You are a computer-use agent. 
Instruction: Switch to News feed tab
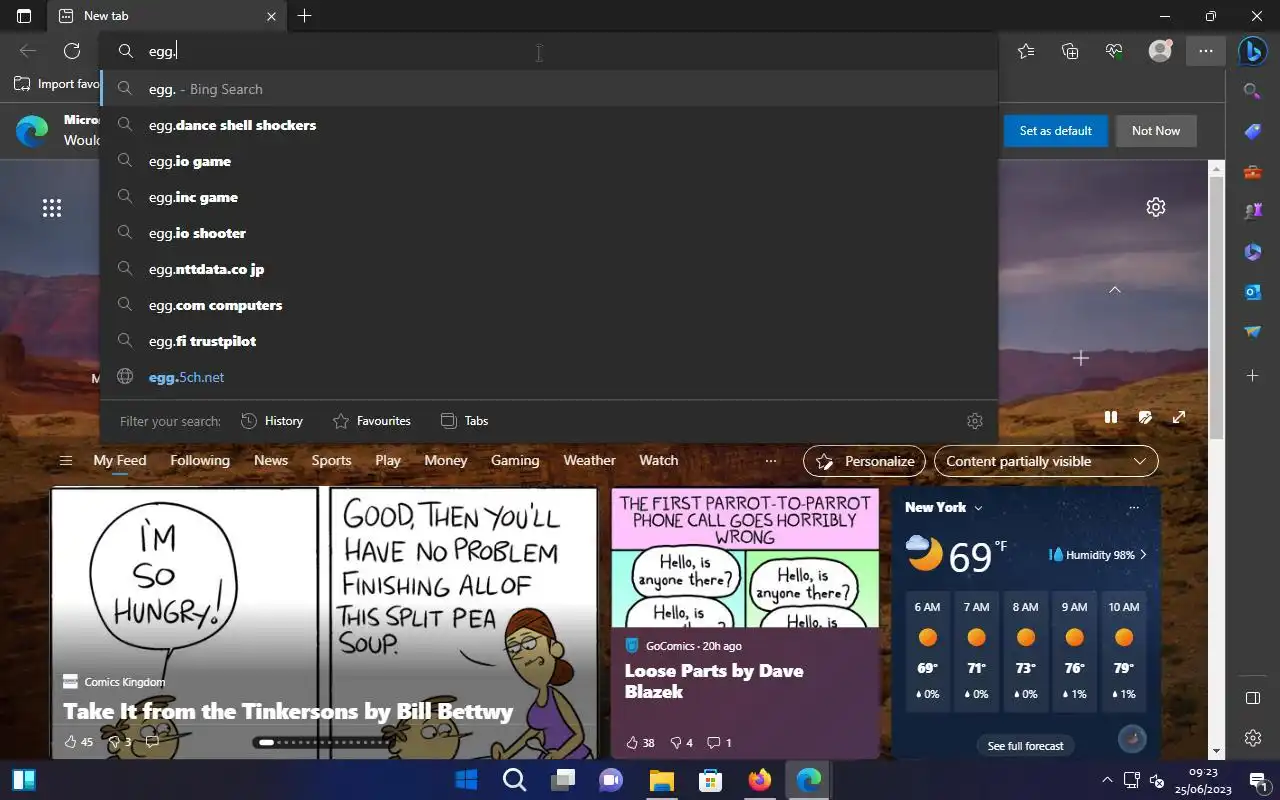coord(271,460)
